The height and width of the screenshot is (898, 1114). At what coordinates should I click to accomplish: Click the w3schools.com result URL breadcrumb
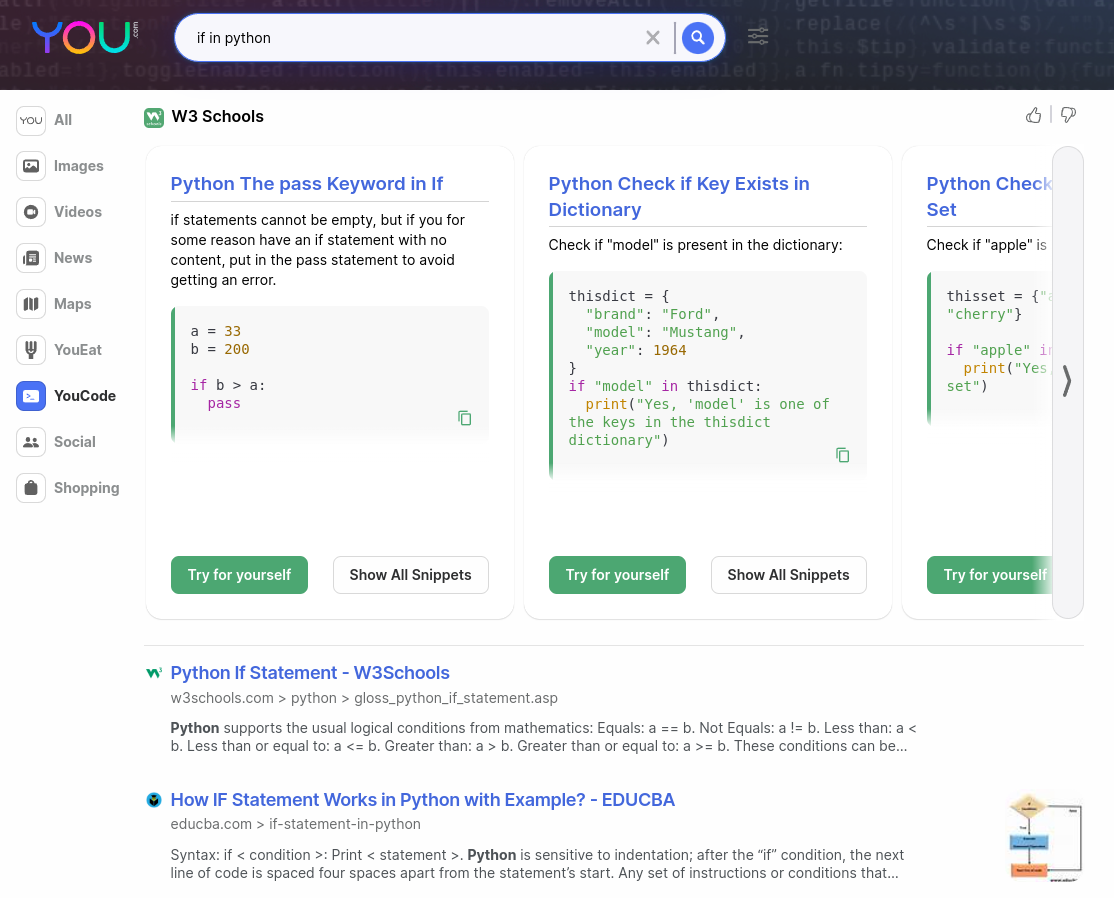click(364, 698)
